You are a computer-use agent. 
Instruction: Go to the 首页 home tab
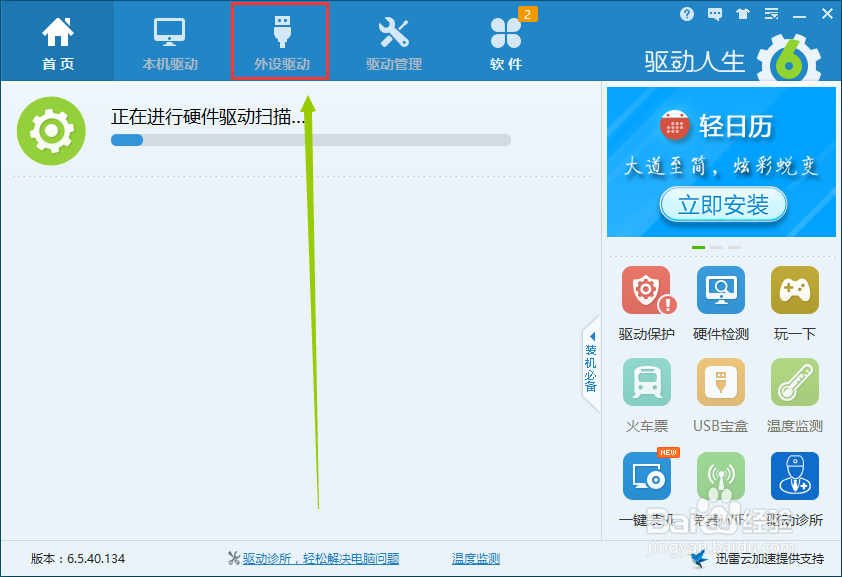(57, 41)
